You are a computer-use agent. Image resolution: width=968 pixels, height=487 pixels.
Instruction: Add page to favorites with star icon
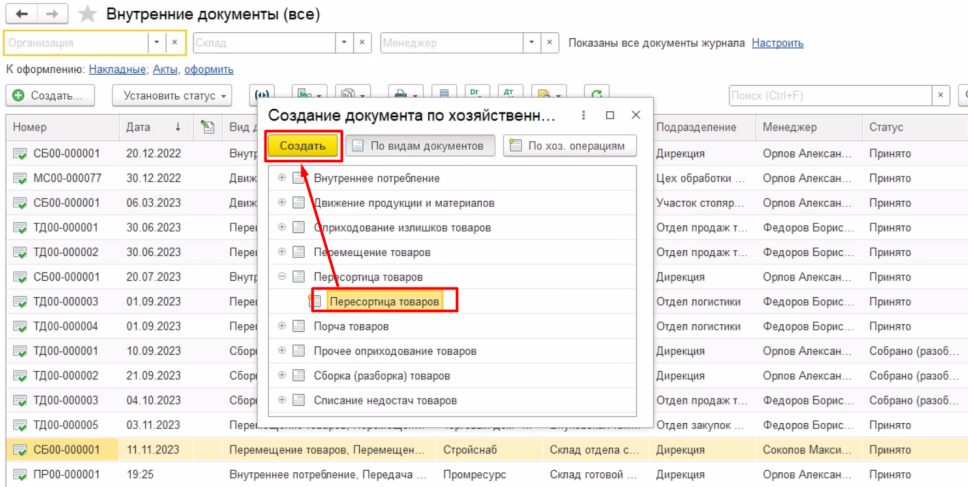pyautogui.click(x=88, y=14)
